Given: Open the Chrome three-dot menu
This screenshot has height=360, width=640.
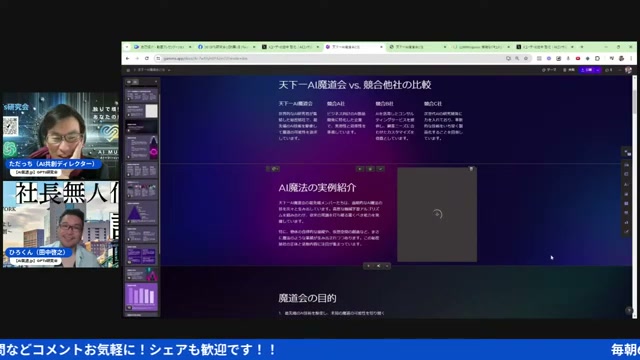Looking at the screenshot, I should pyautogui.click(x=631, y=58).
